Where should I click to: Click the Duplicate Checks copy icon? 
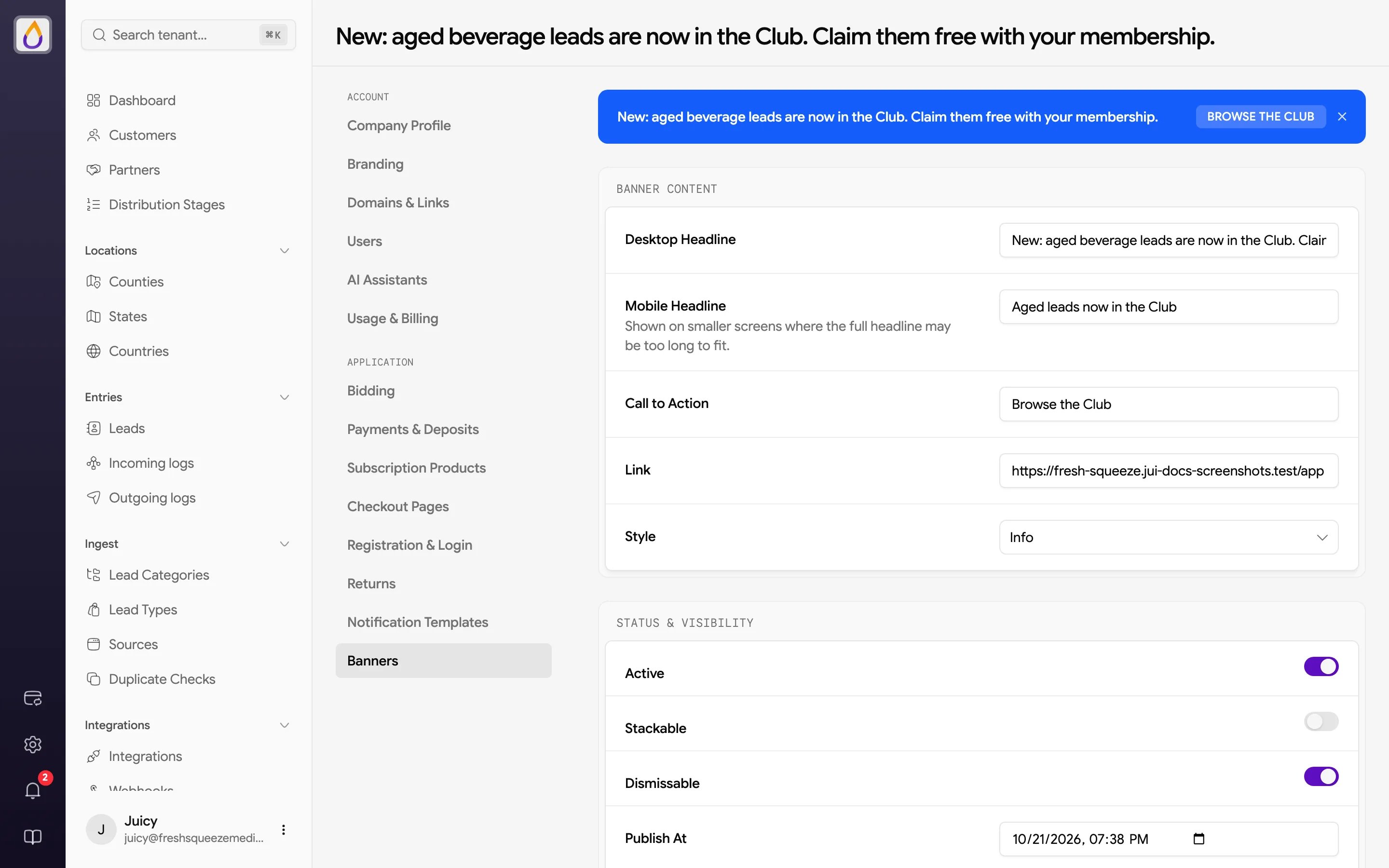tap(94, 679)
